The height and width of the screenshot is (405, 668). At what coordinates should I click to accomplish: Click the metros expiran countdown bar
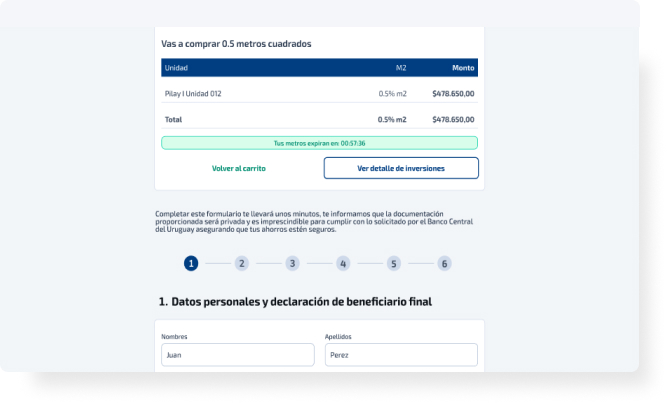[320, 143]
